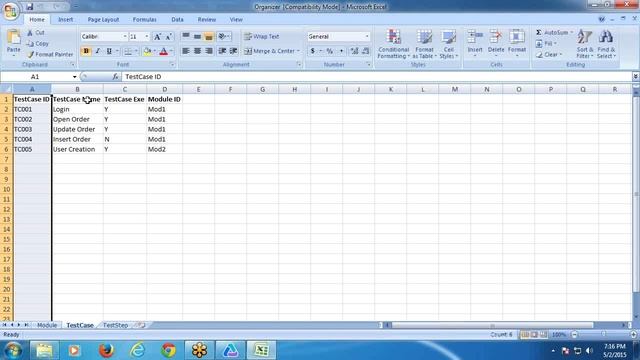Activate the Format Painter

click(50, 54)
